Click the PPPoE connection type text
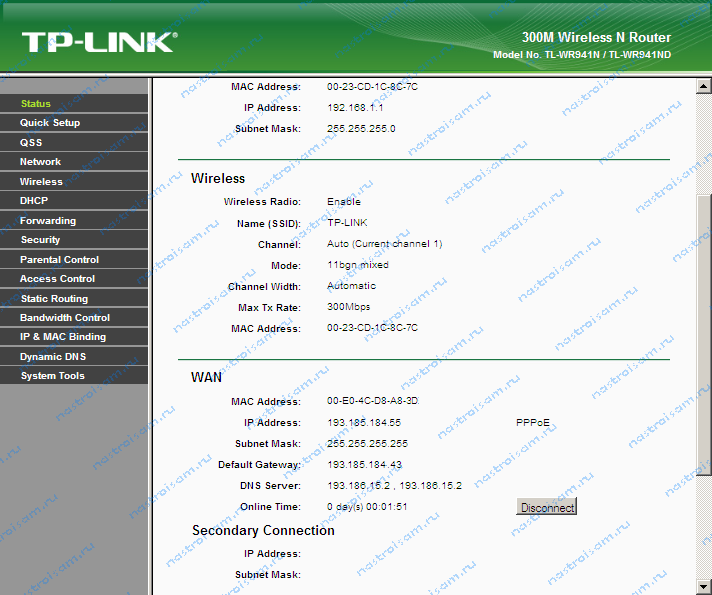 tap(533, 422)
